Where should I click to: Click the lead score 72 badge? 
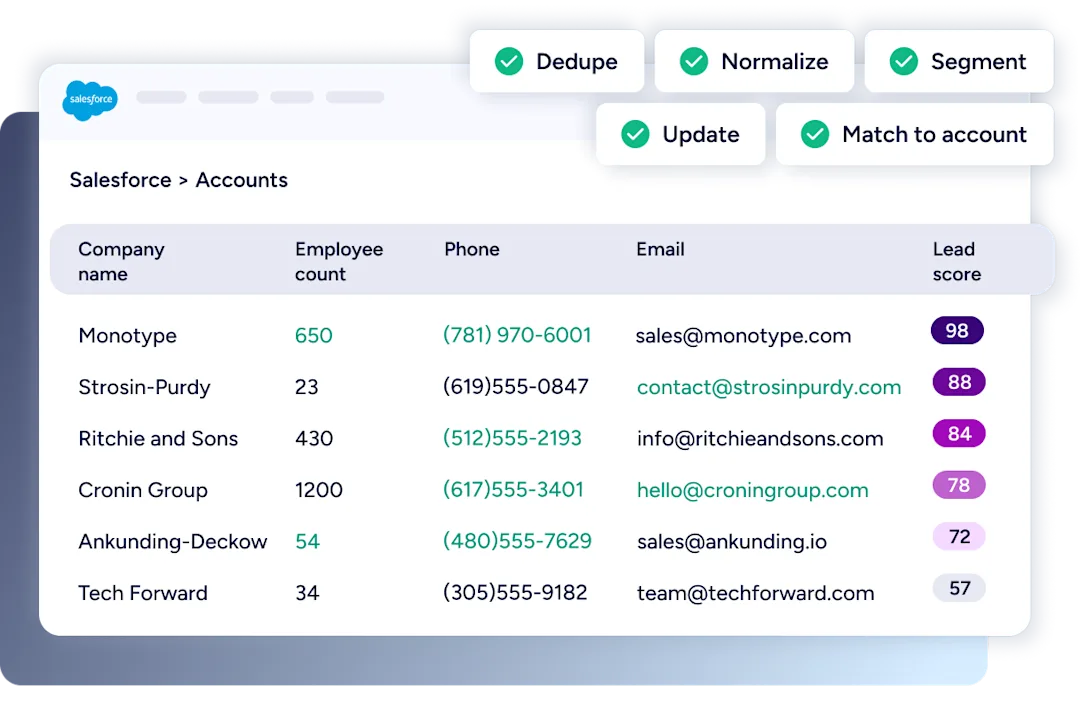[x=959, y=537]
